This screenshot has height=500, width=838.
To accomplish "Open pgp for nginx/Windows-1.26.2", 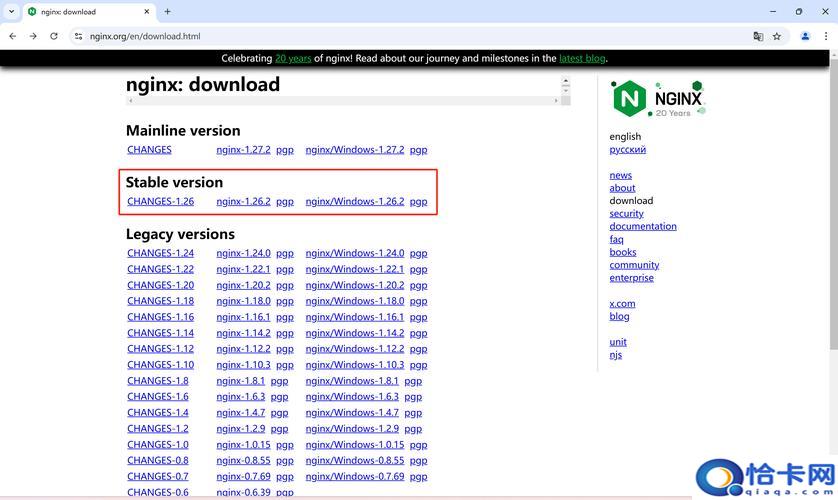I will [x=418, y=202].
